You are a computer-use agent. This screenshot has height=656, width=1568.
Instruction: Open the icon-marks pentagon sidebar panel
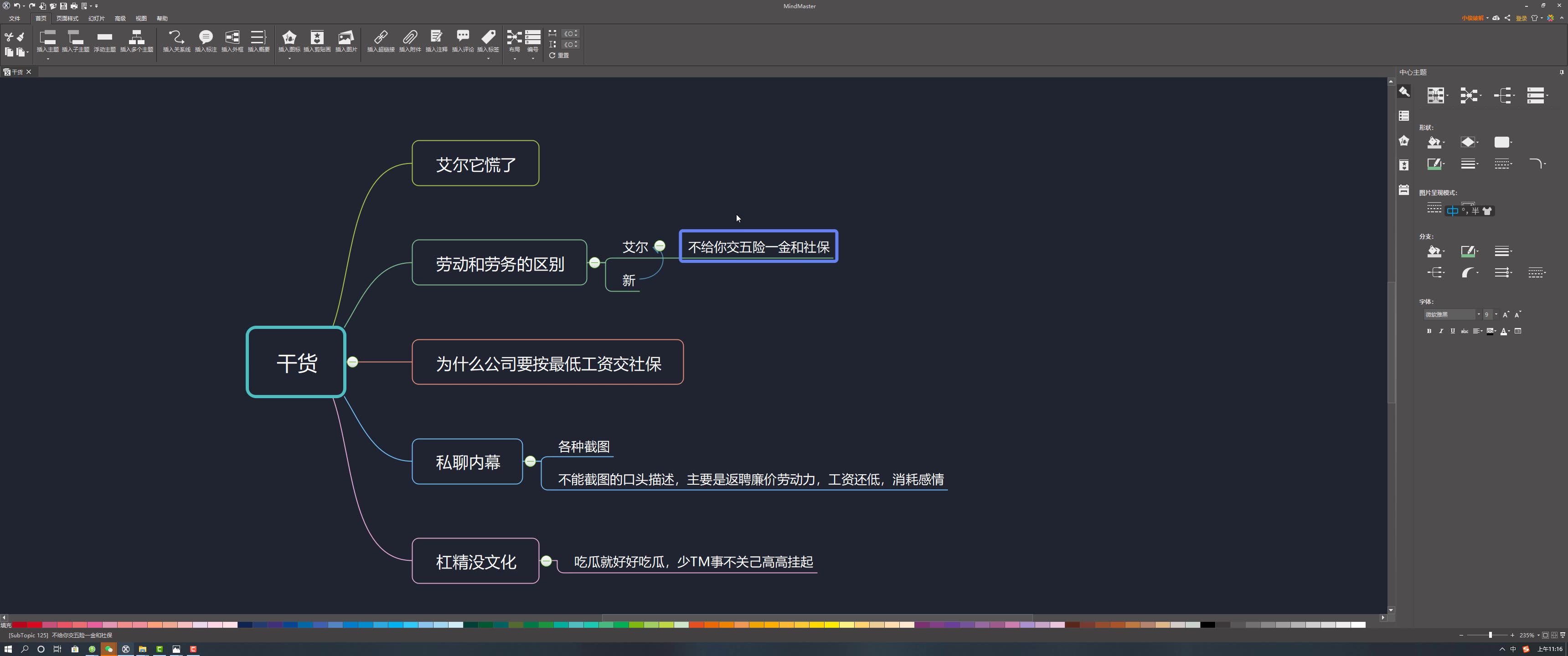1403,141
